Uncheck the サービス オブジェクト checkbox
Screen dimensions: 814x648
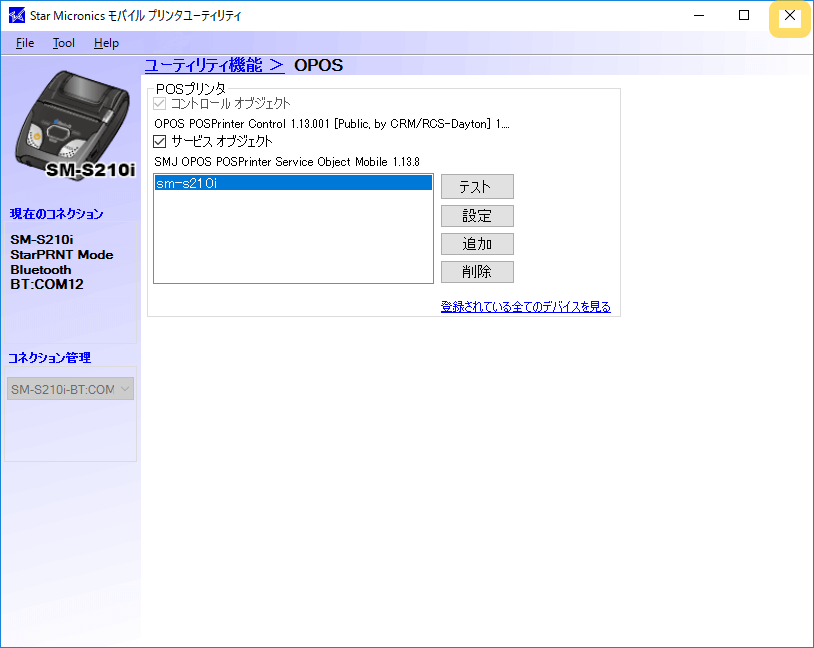click(x=160, y=142)
